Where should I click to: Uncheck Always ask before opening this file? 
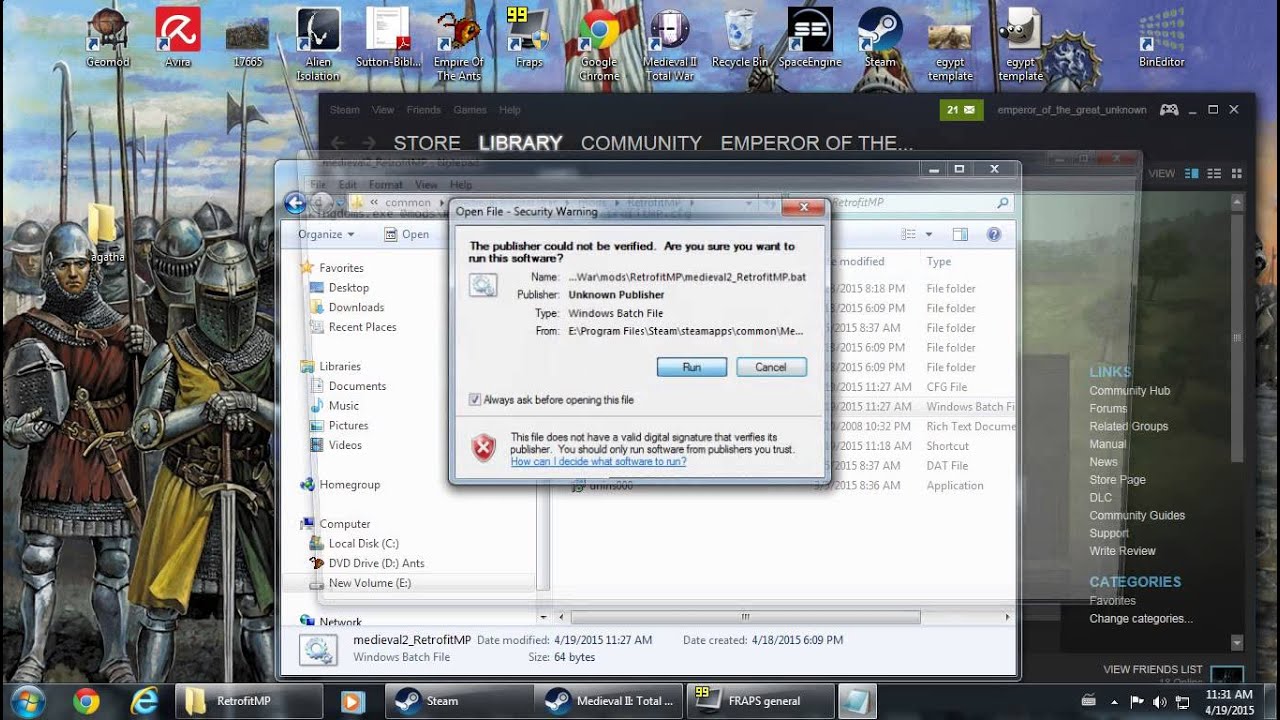pyautogui.click(x=475, y=400)
